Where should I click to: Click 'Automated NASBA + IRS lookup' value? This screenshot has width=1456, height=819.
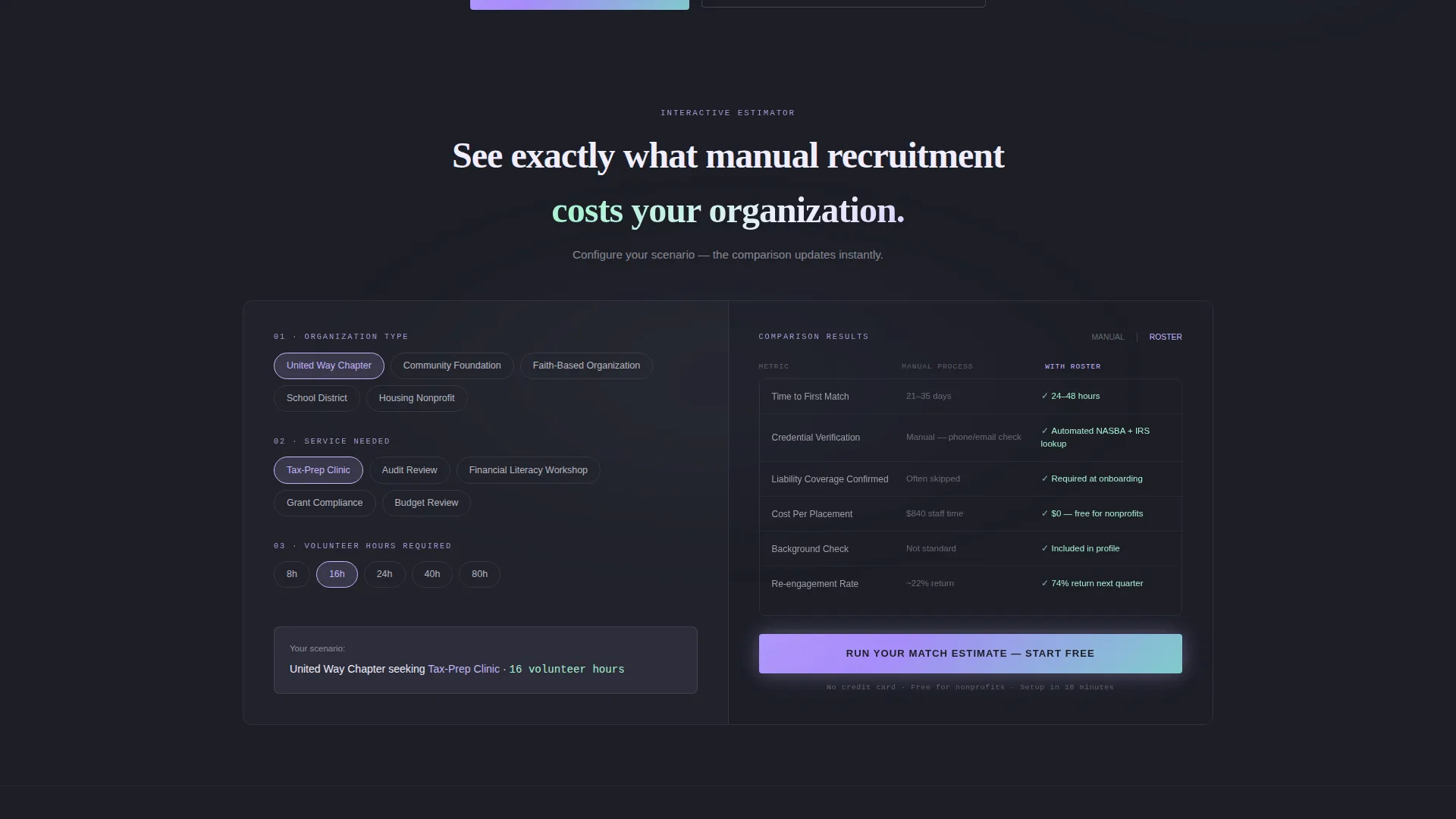pos(1095,437)
